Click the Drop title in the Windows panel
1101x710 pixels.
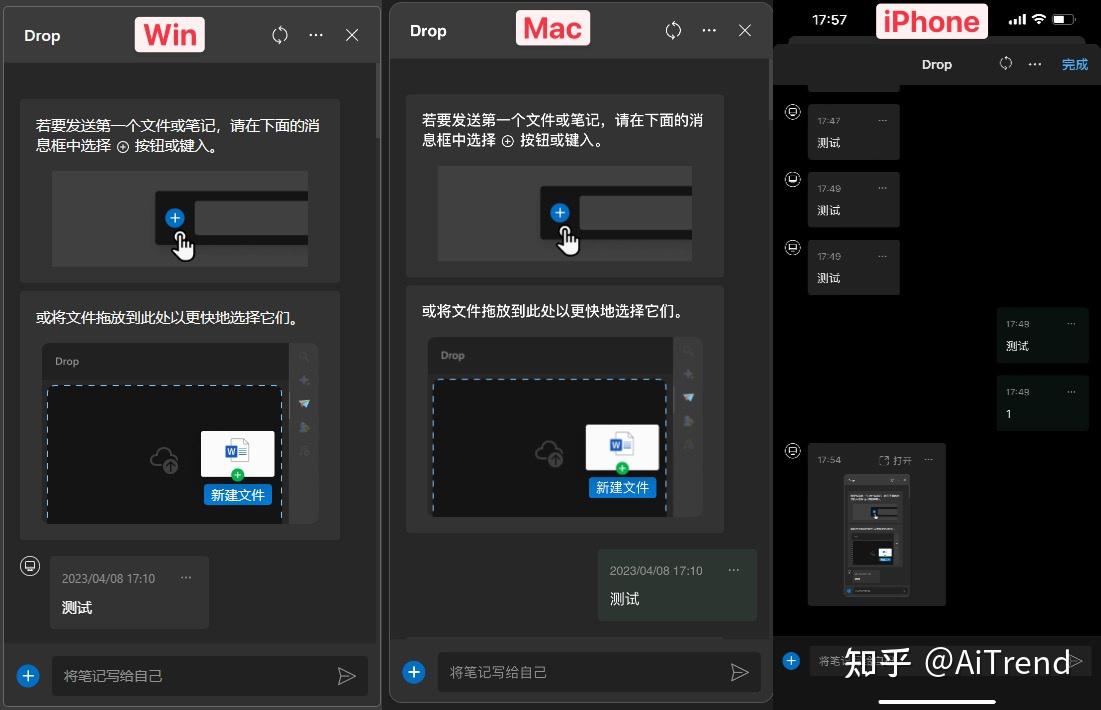pyautogui.click(x=42, y=34)
